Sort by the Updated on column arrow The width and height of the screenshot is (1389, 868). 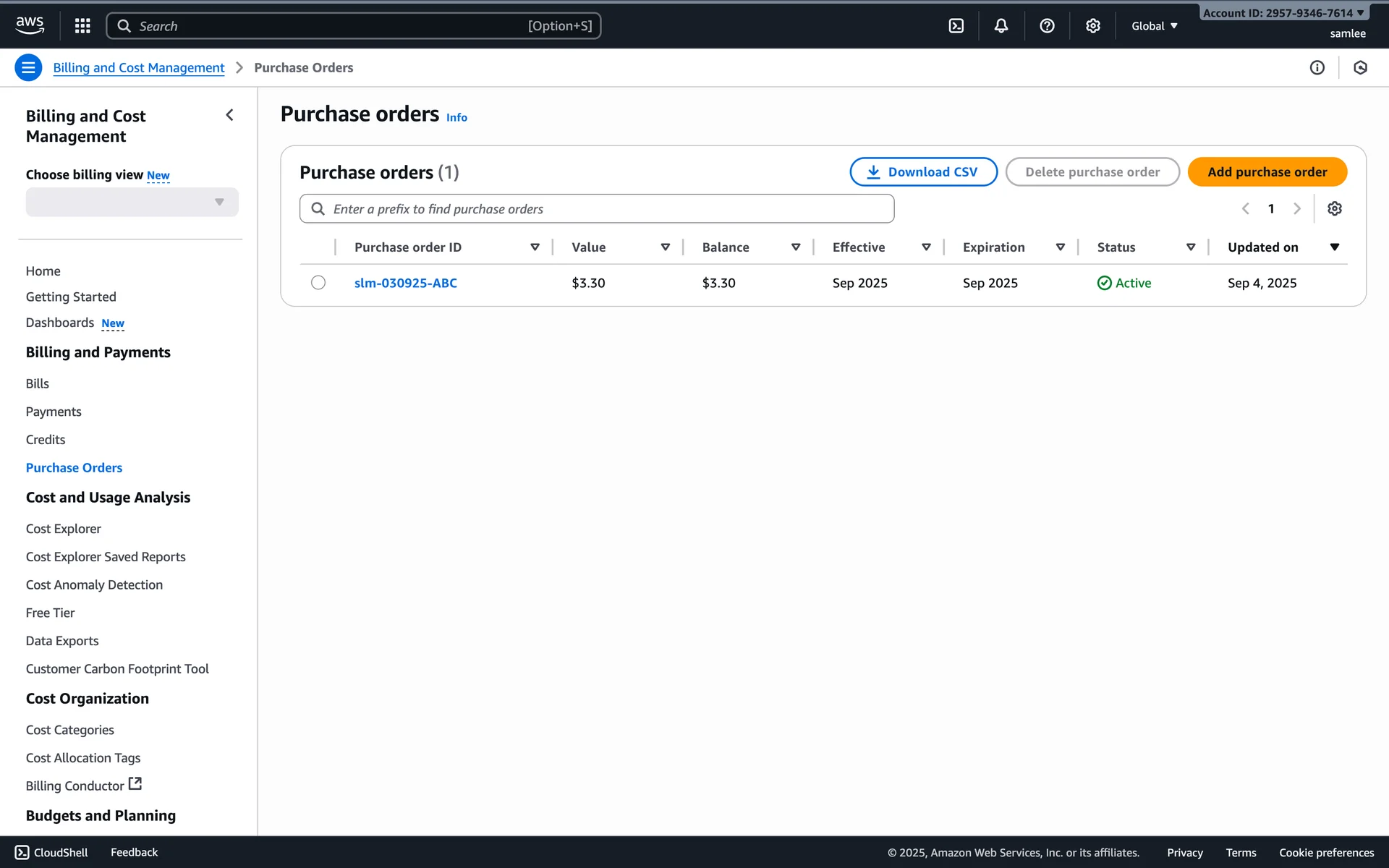pyautogui.click(x=1335, y=247)
